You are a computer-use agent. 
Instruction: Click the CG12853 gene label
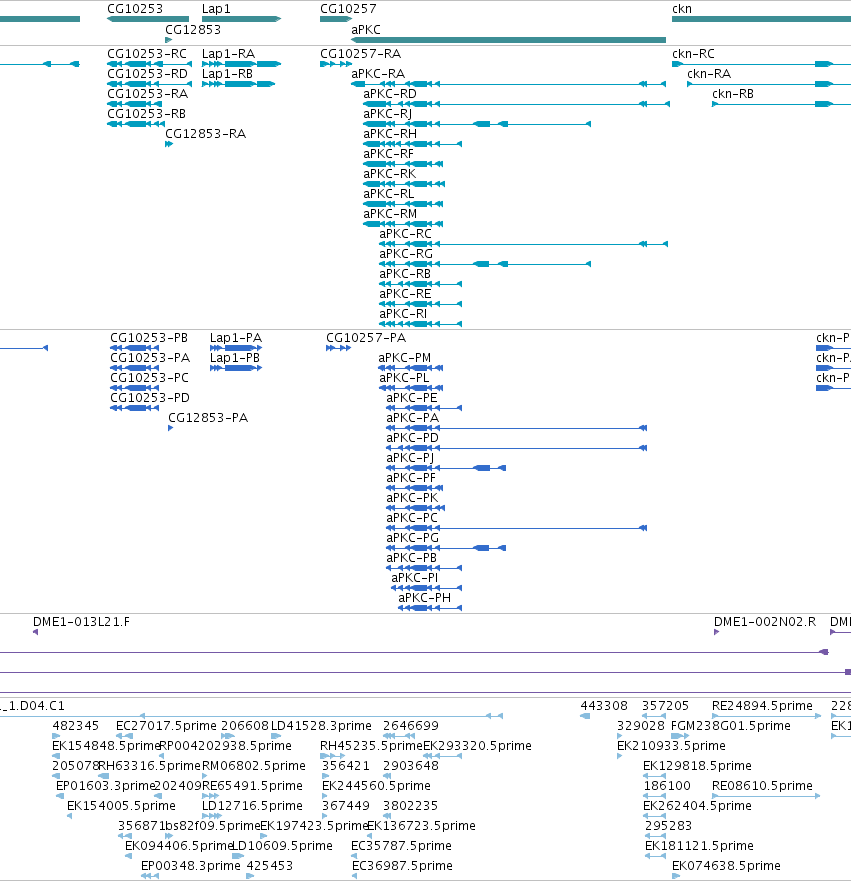[193, 30]
